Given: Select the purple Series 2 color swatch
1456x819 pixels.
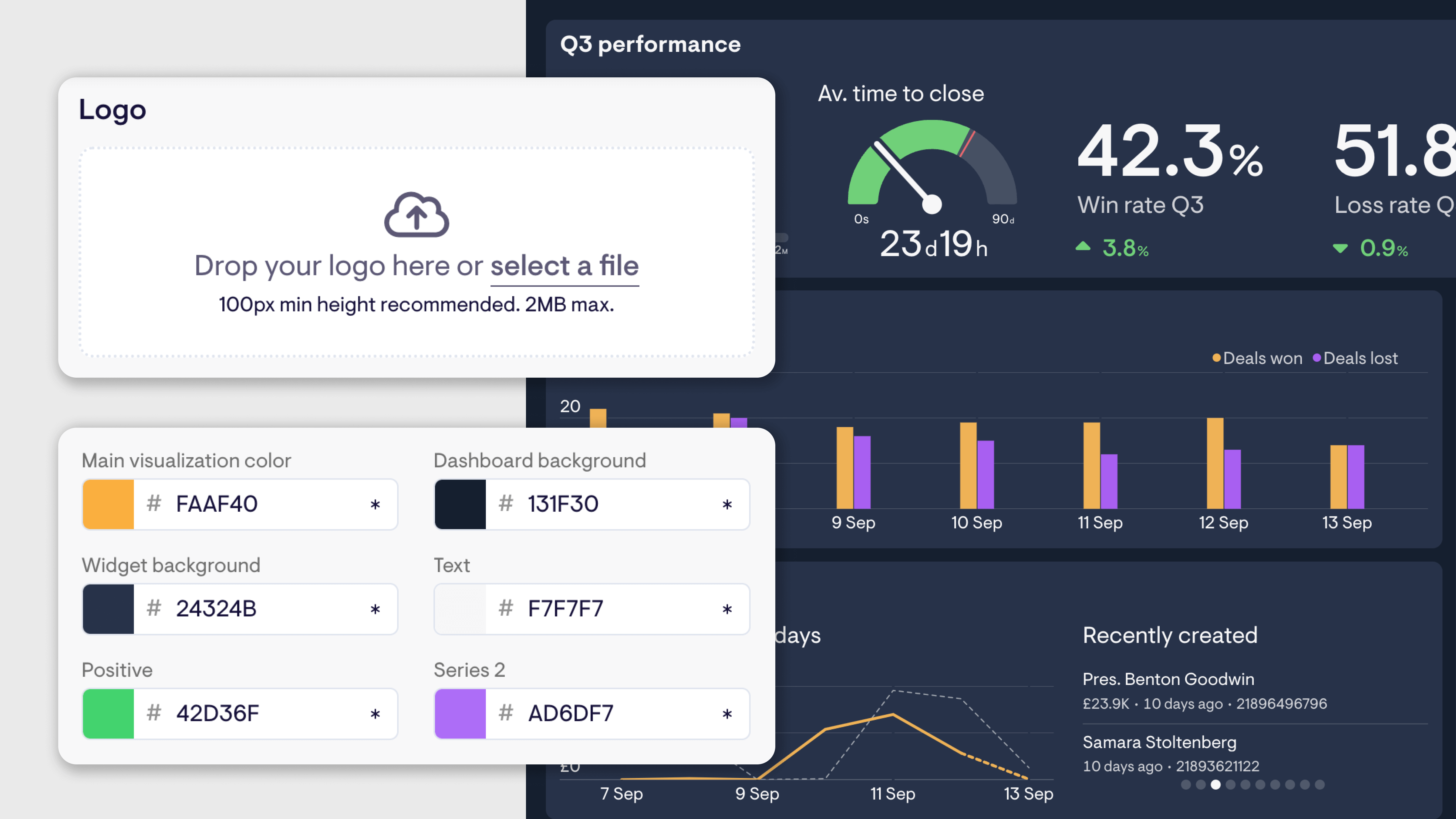Looking at the screenshot, I should [460, 714].
